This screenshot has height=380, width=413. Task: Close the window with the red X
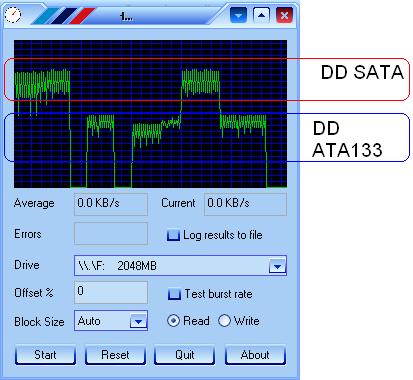tap(284, 15)
